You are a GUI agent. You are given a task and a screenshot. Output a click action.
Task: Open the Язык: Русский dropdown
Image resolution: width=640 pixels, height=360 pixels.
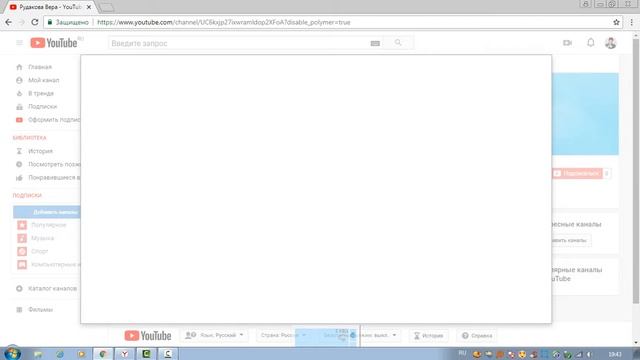pyautogui.click(x=214, y=335)
